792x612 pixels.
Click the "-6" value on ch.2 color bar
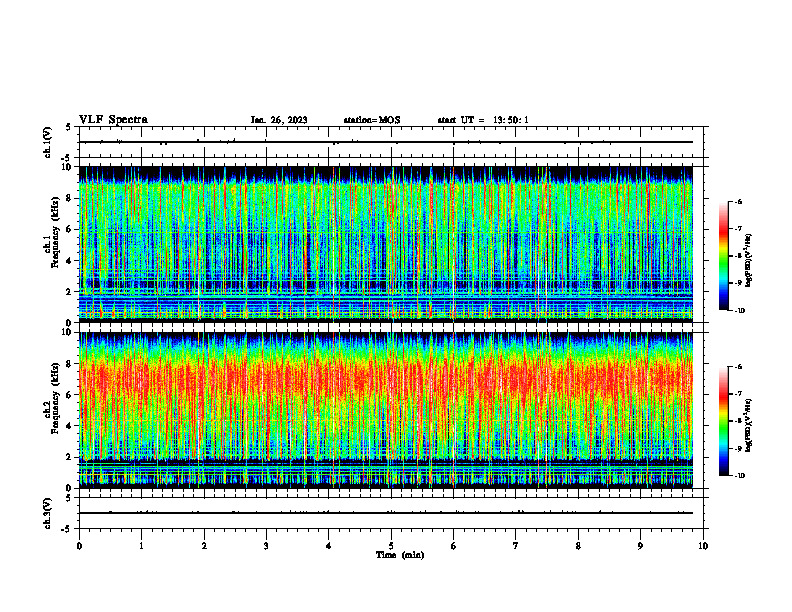tap(739, 367)
